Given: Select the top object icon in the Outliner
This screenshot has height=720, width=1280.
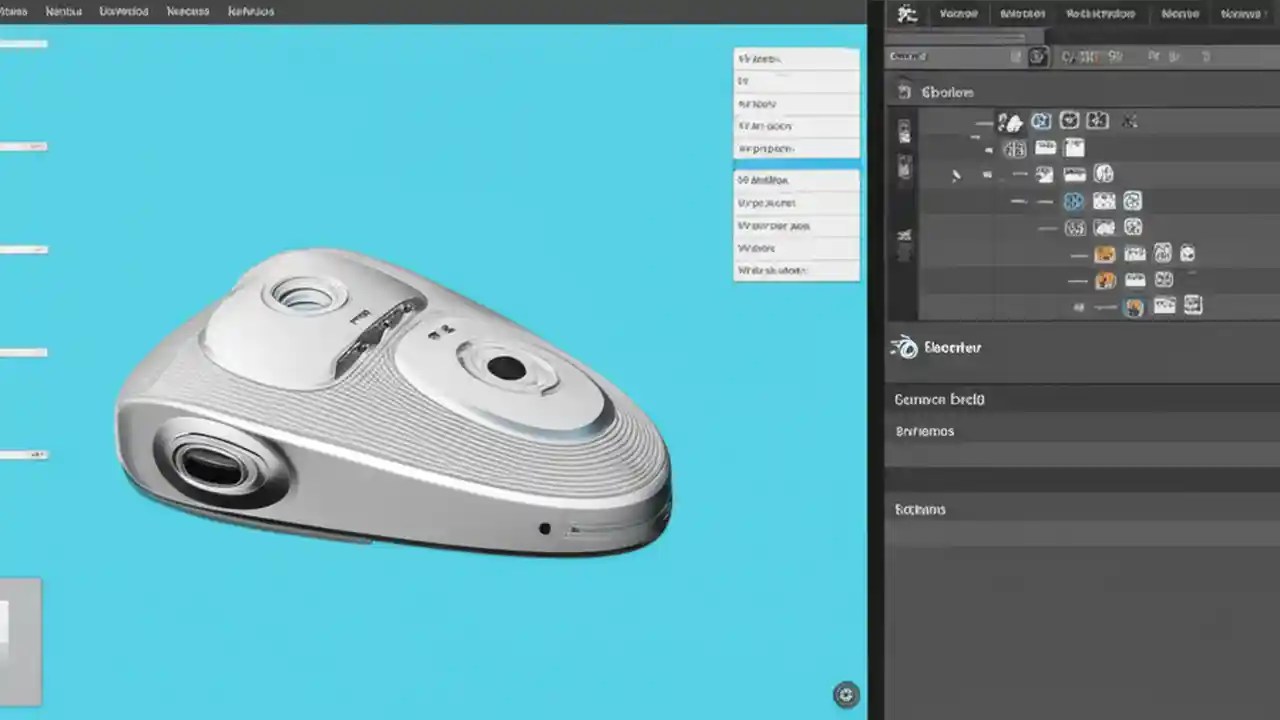Looking at the screenshot, I should [1011, 120].
